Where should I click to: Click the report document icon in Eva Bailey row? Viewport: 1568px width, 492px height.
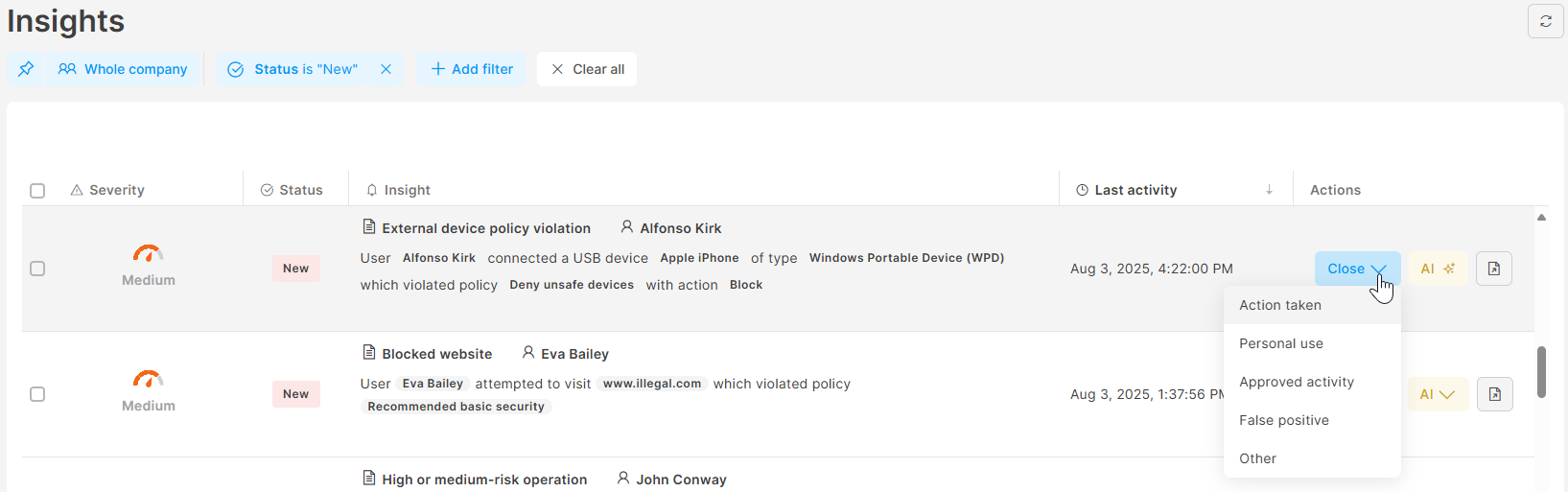1495,394
